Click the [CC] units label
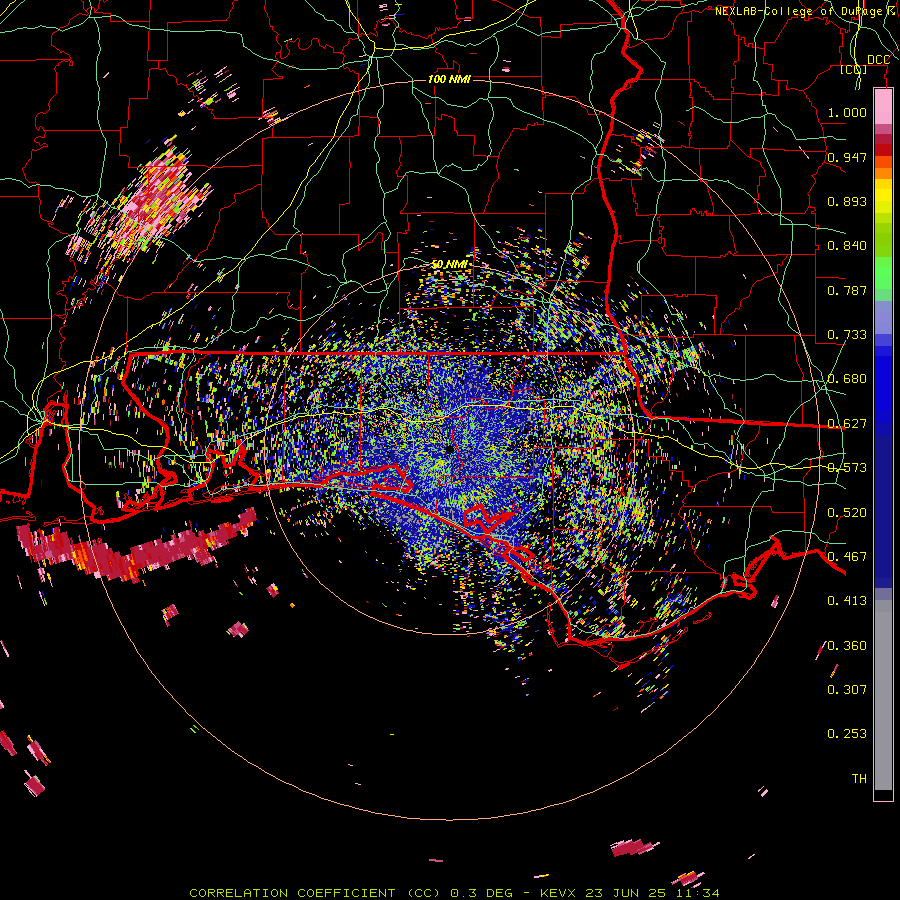 (854, 69)
